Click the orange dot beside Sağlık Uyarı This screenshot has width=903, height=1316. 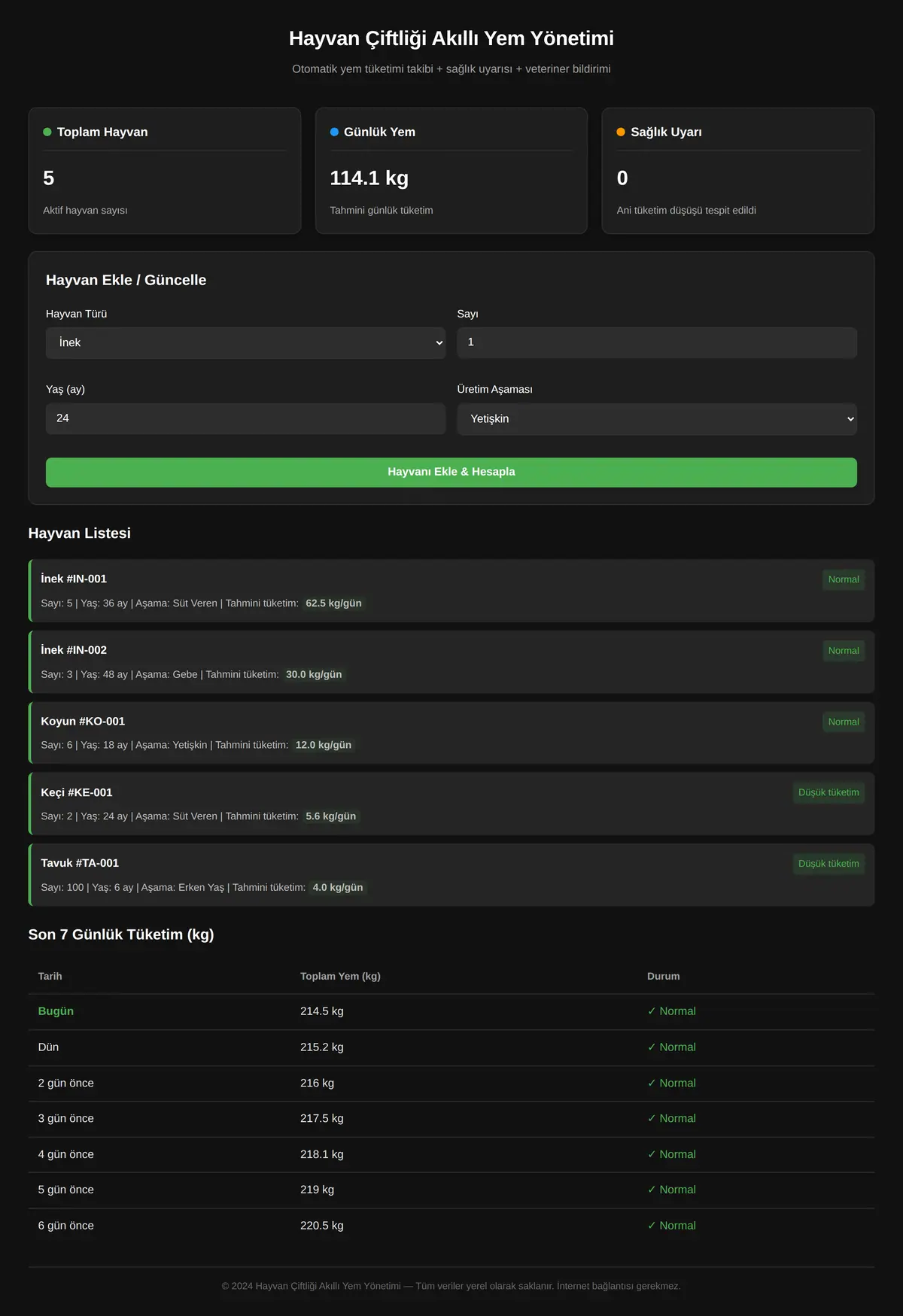point(621,132)
